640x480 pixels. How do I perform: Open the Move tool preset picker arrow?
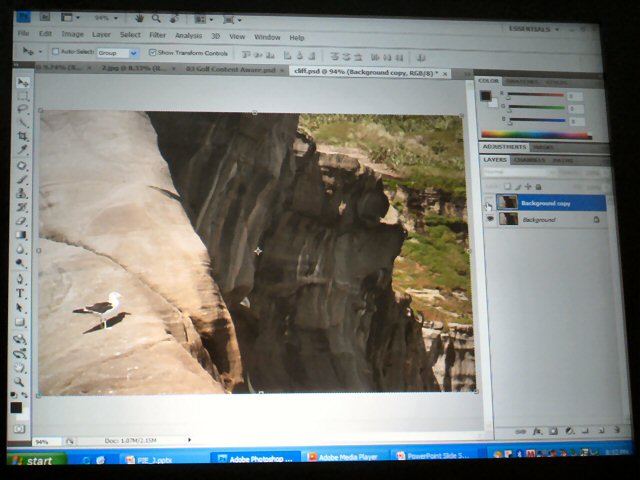coord(40,52)
